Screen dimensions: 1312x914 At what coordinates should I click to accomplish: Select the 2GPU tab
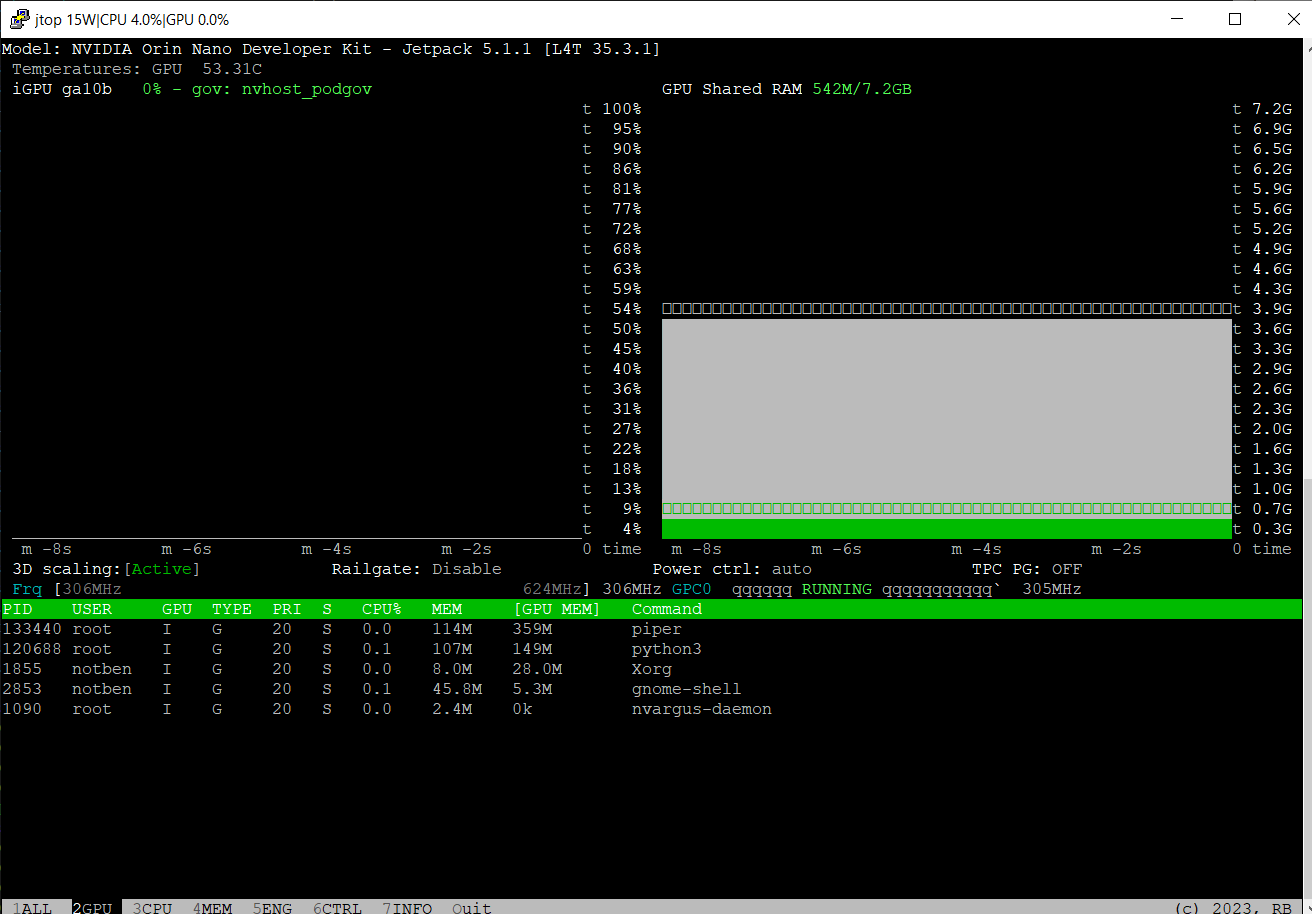(x=92, y=908)
